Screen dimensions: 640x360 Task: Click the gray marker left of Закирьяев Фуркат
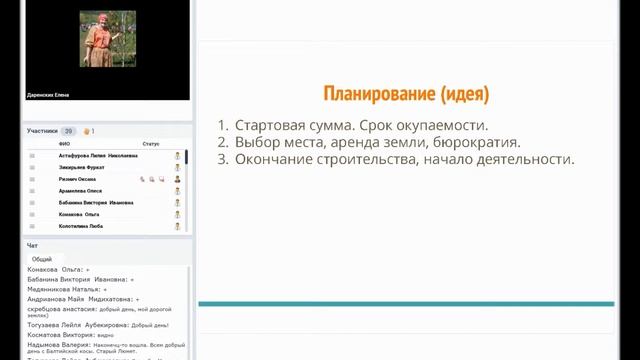[x=32, y=167]
